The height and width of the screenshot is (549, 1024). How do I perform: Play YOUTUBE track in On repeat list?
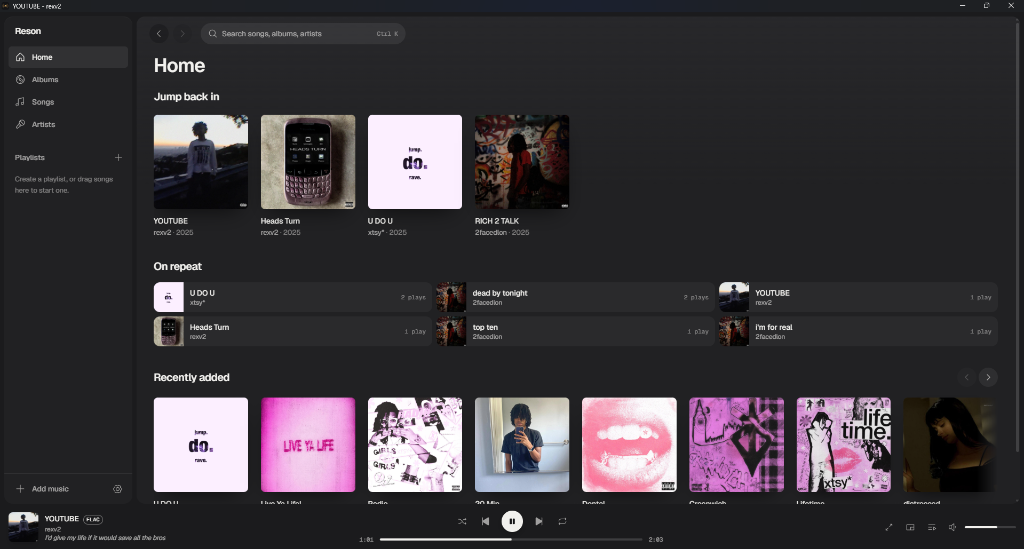click(x=858, y=297)
